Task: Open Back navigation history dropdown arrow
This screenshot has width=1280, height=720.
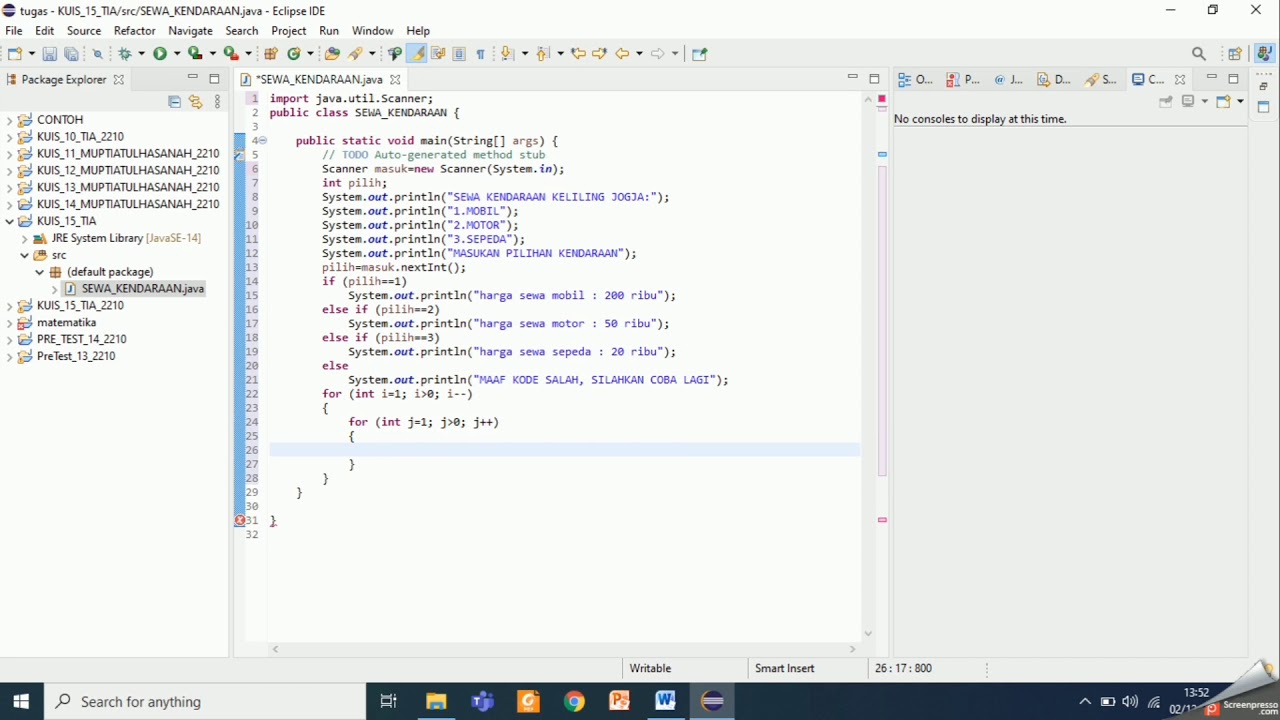Action: (639, 54)
